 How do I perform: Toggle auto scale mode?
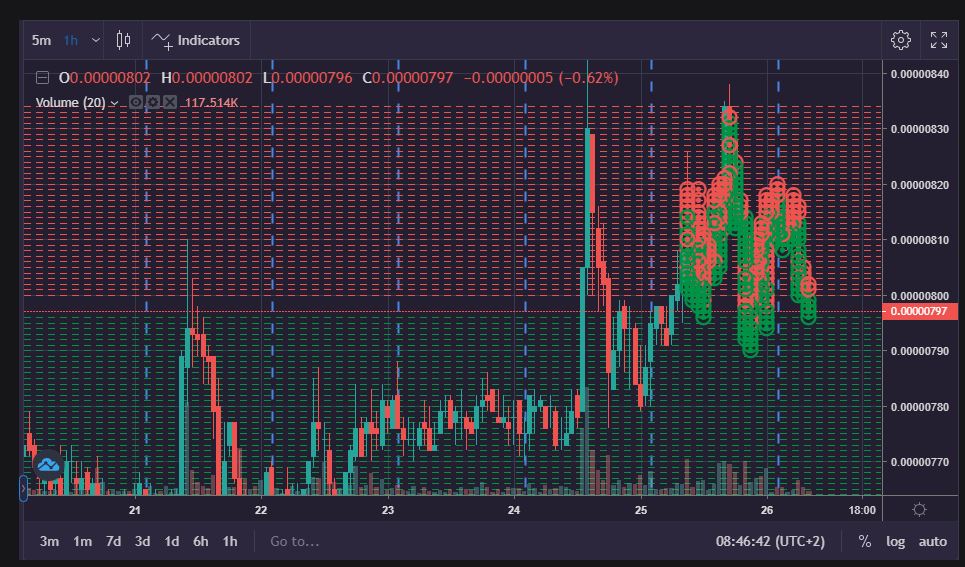point(932,541)
